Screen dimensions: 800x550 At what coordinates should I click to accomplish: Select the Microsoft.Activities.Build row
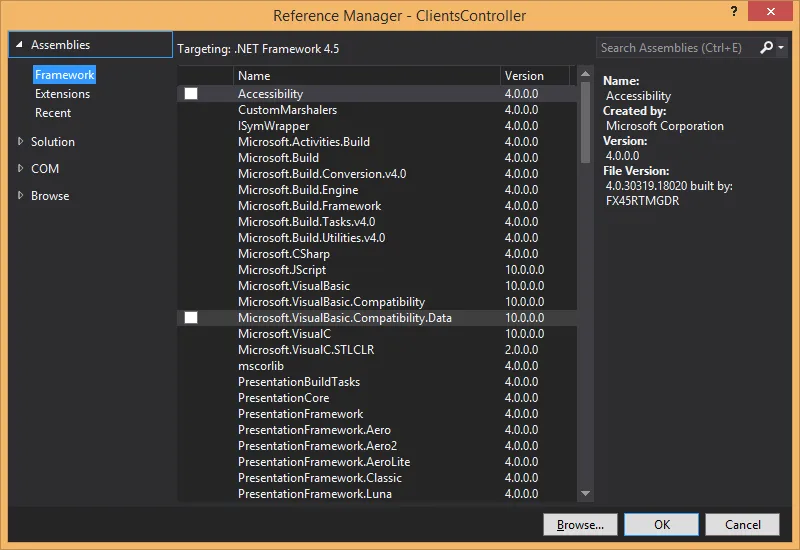[377, 141]
